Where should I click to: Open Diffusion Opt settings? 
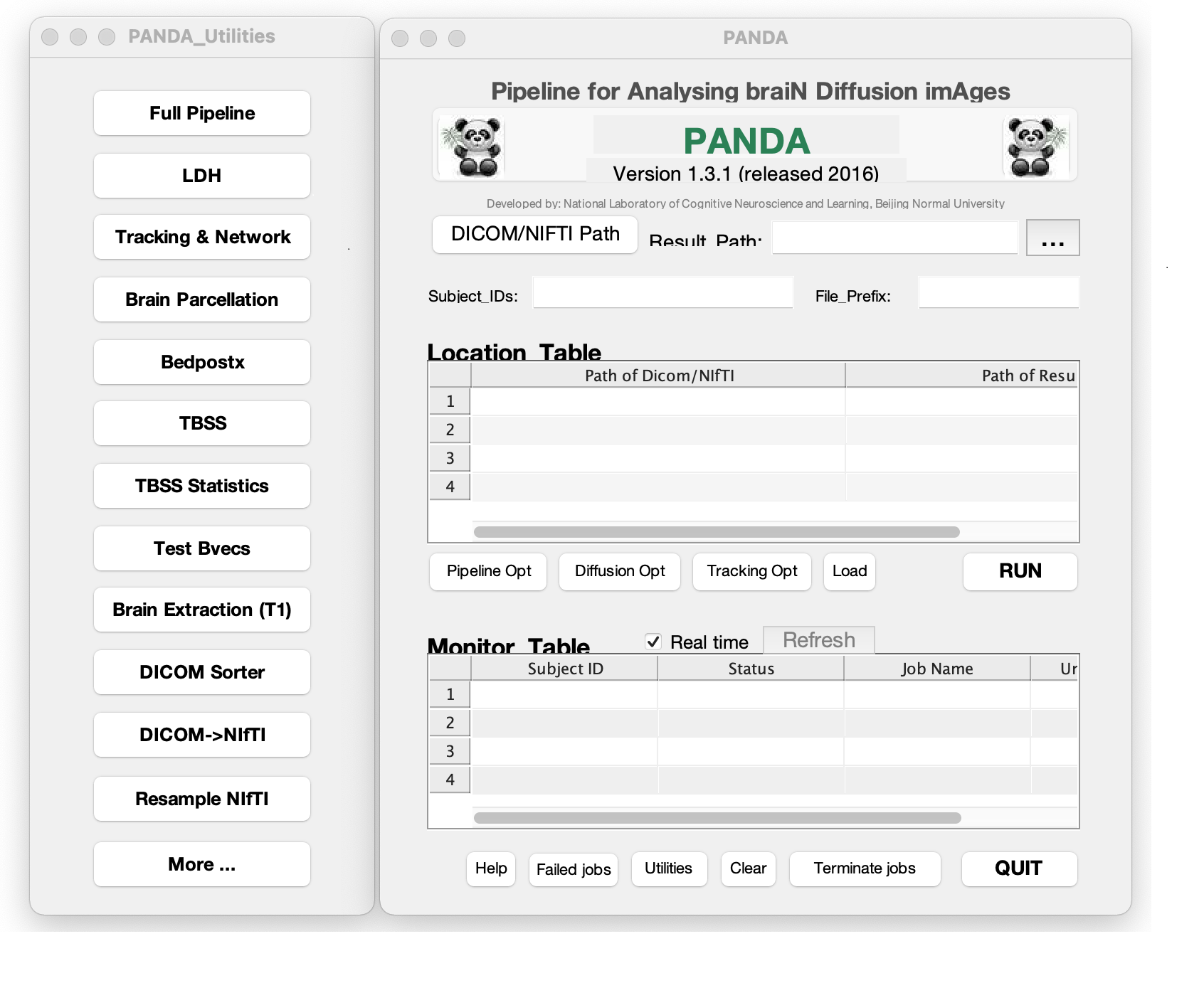619,571
